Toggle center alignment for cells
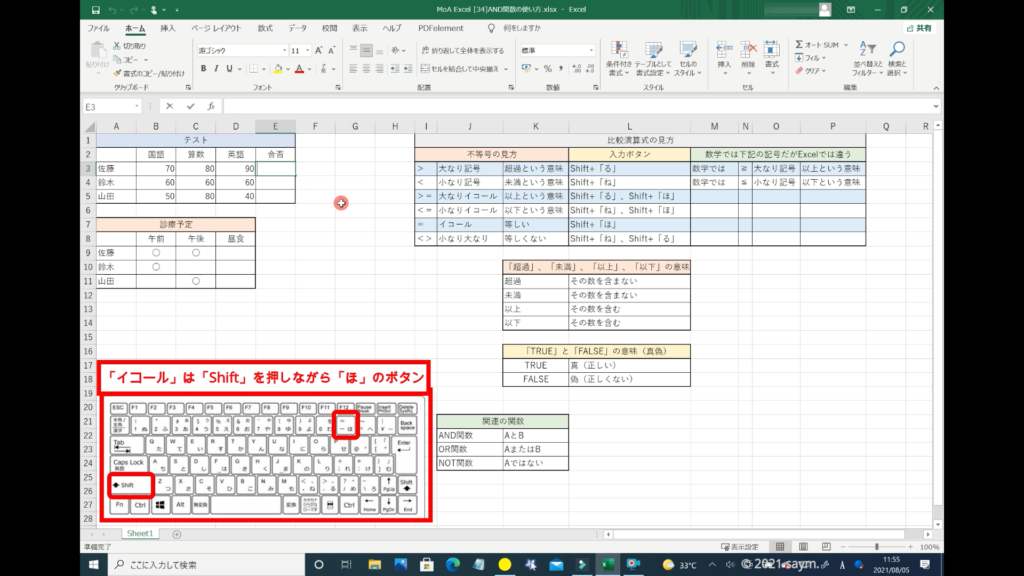 click(367, 69)
